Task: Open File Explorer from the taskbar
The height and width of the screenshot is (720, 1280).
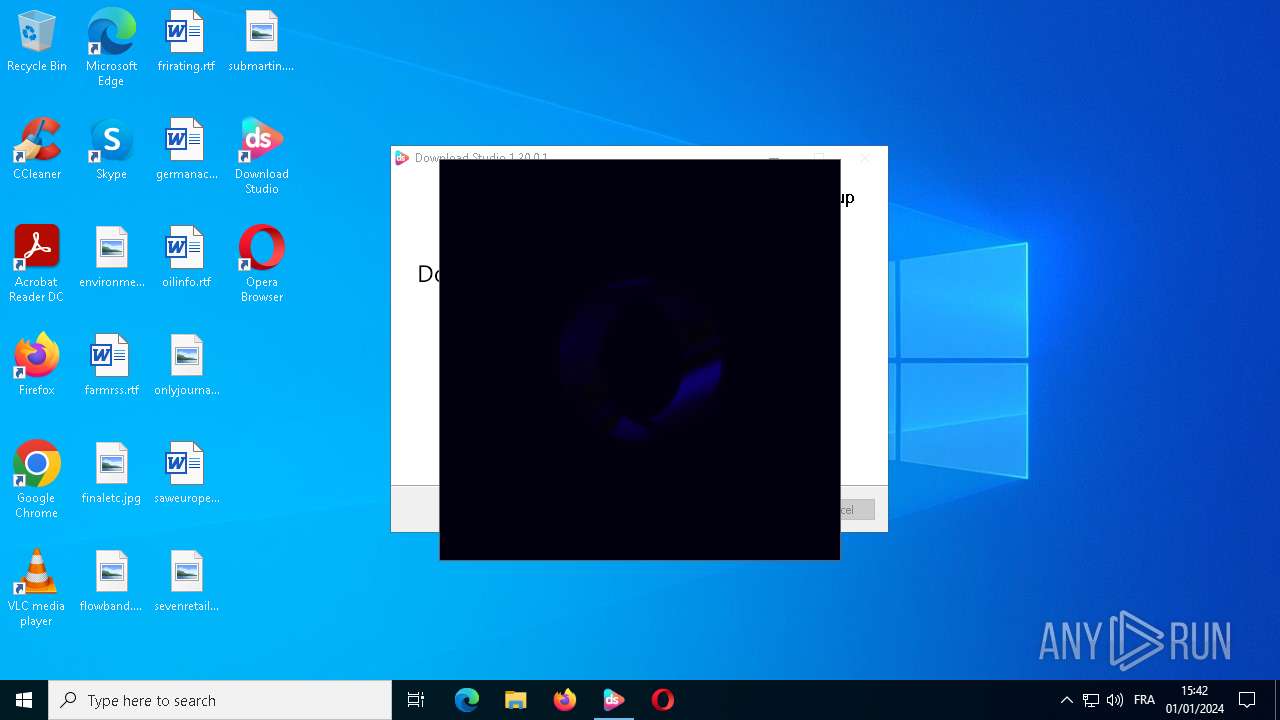Action: (516, 700)
